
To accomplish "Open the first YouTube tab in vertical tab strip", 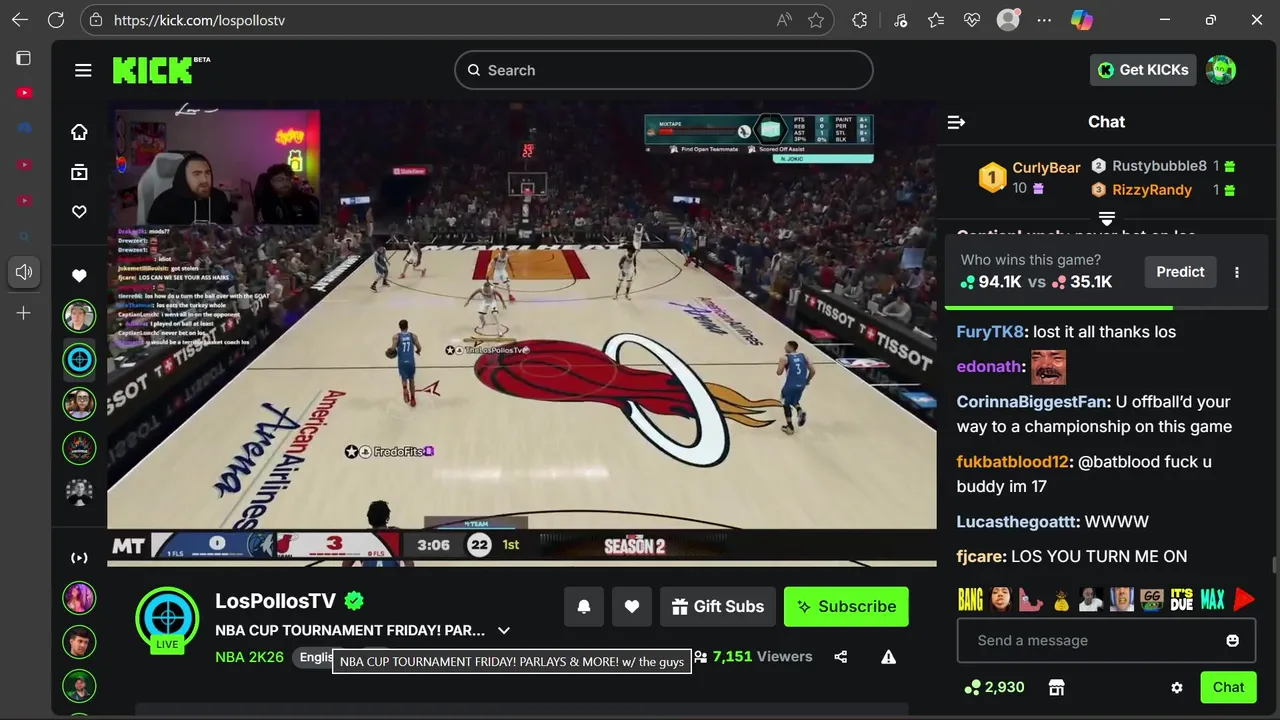I will pyautogui.click(x=23, y=93).
